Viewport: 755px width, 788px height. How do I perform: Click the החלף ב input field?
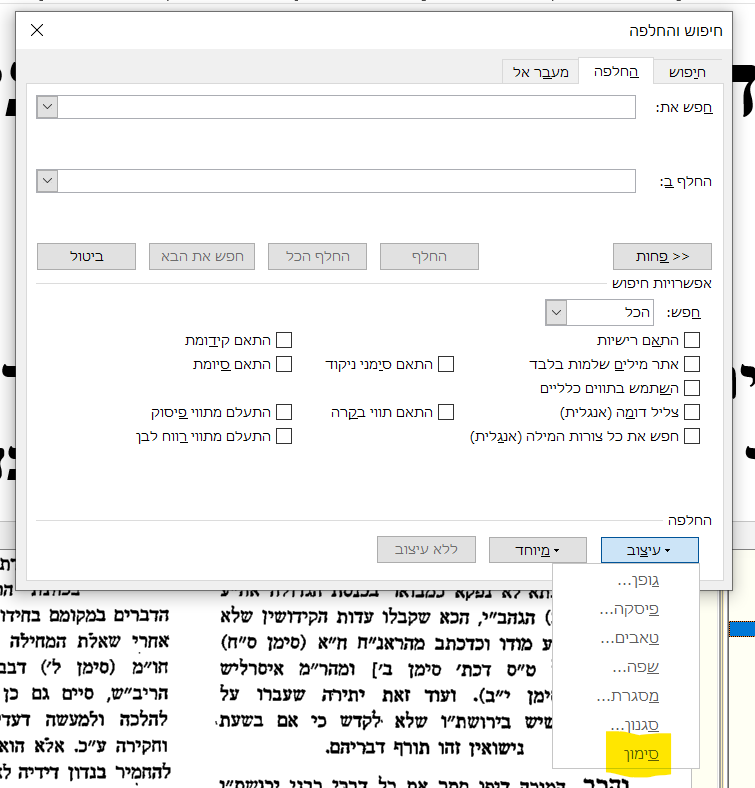click(x=346, y=181)
